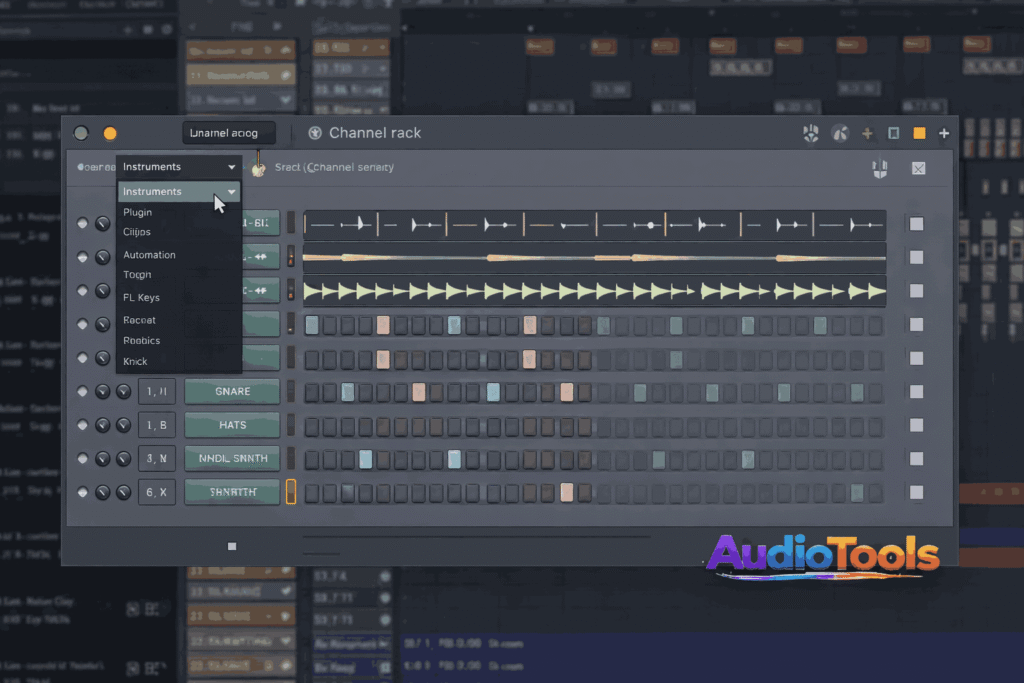Screen dimensions: 1024x683
Task: Enable the selector checkbox for the HATS channel
Action: point(917,425)
